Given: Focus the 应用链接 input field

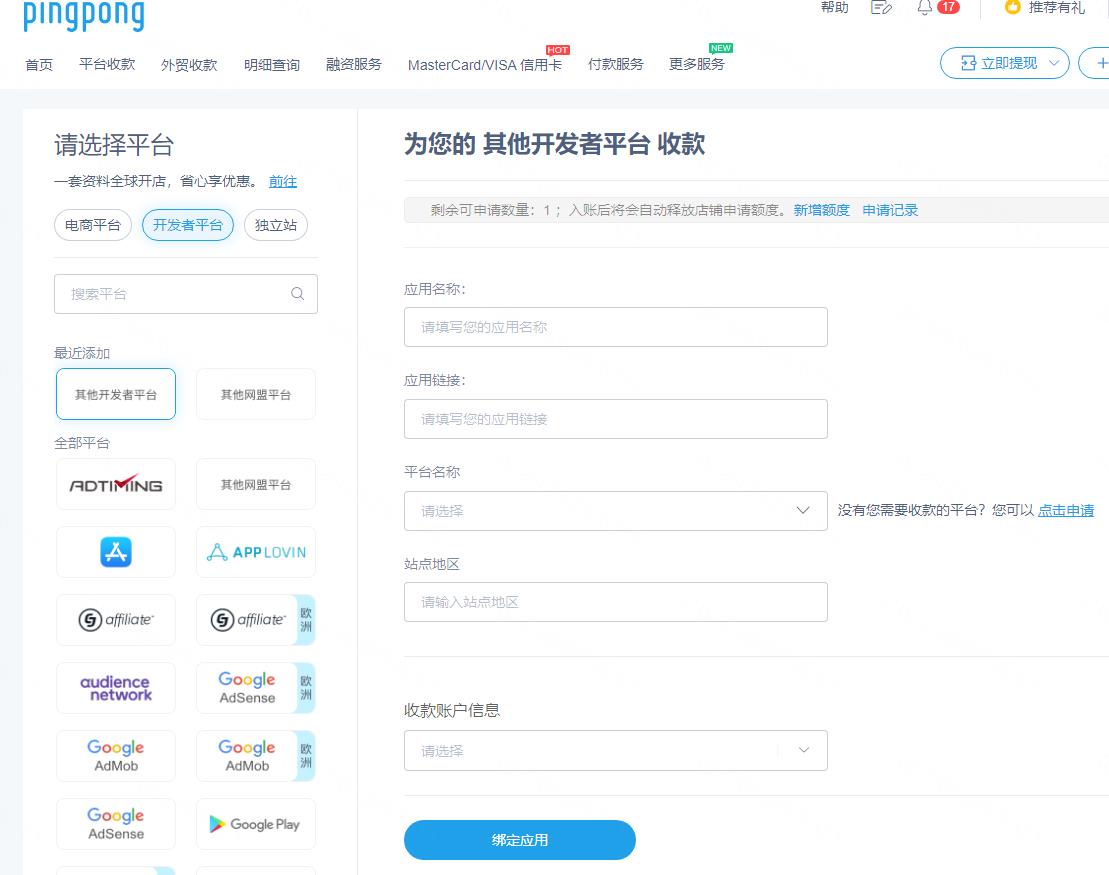Looking at the screenshot, I should (x=616, y=419).
